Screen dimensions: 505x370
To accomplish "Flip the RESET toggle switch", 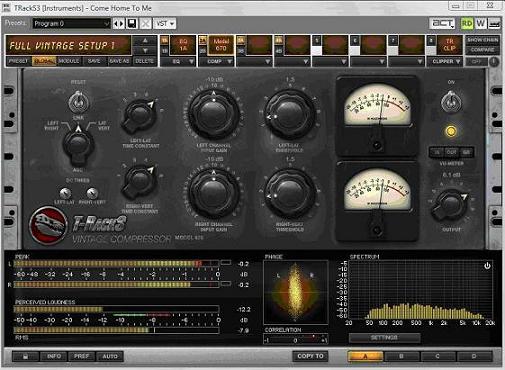I will tap(78, 102).
